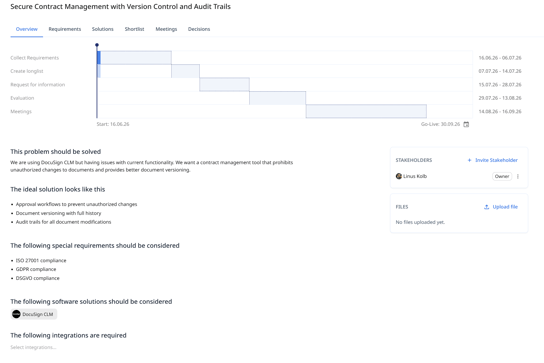The width and height of the screenshot is (544, 363).
Task: Click the DocuSign CLM logo icon
Action: [x=16, y=314]
